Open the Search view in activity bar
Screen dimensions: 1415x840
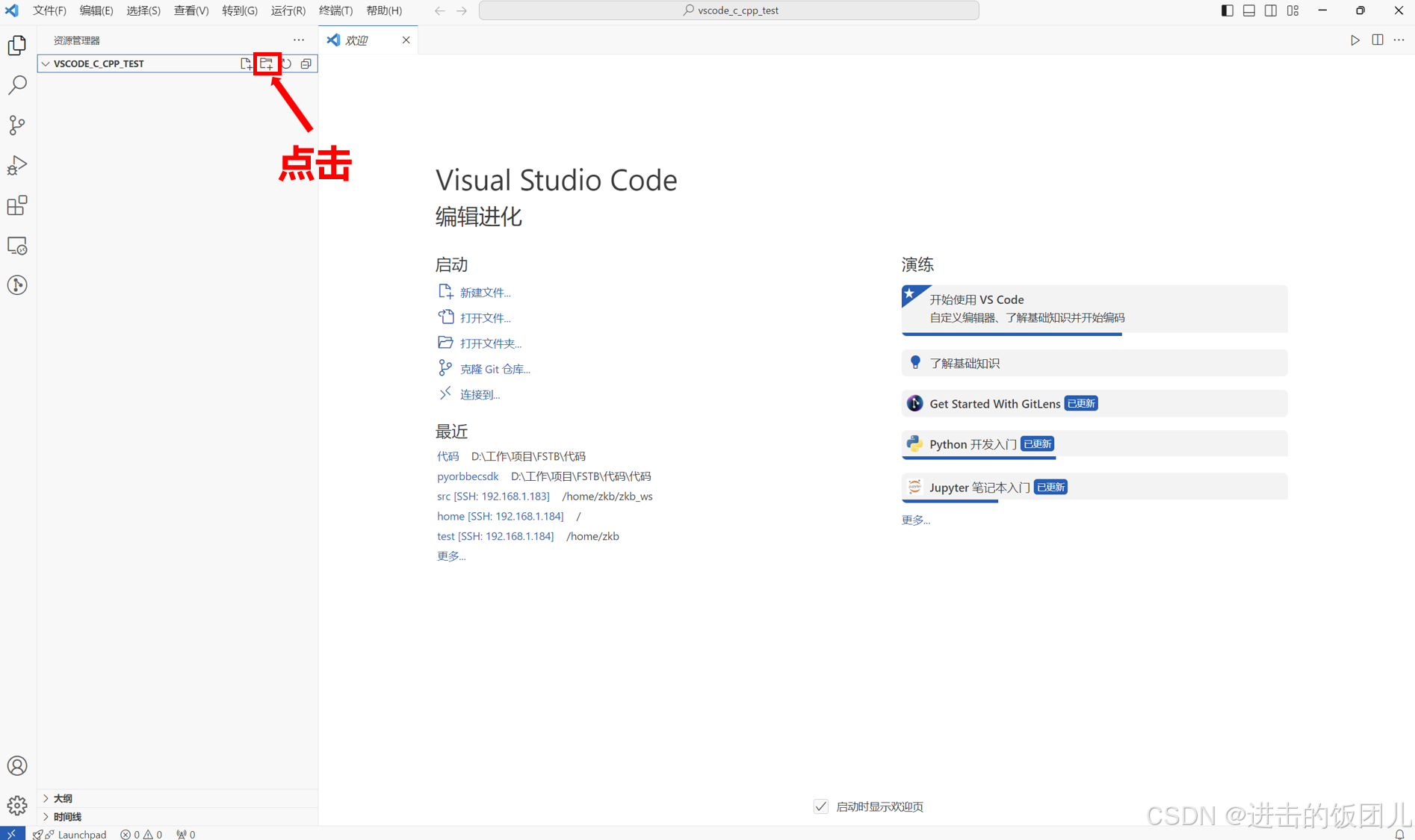point(17,85)
